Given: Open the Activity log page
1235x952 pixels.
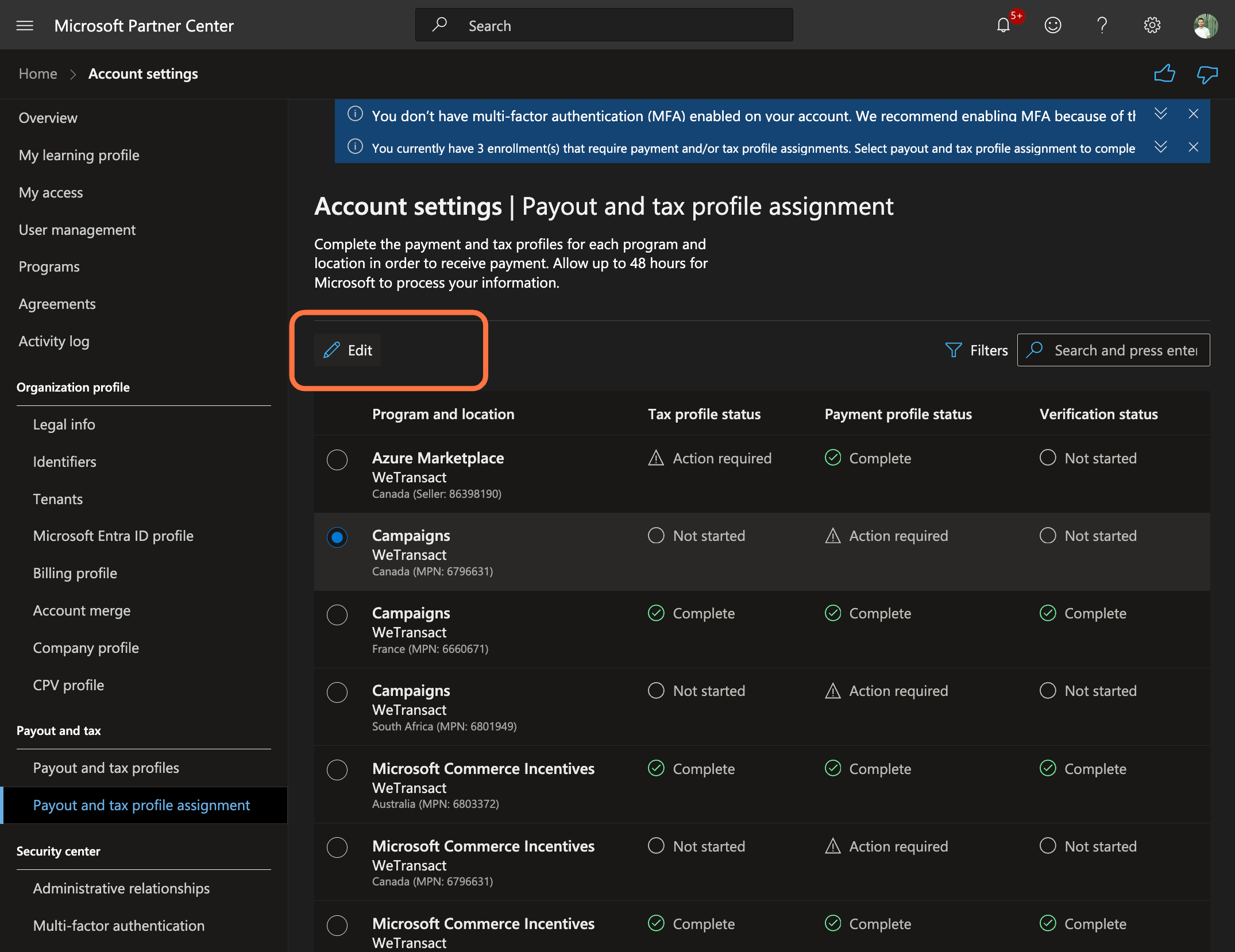Looking at the screenshot, I should click(x=54, y=341).
